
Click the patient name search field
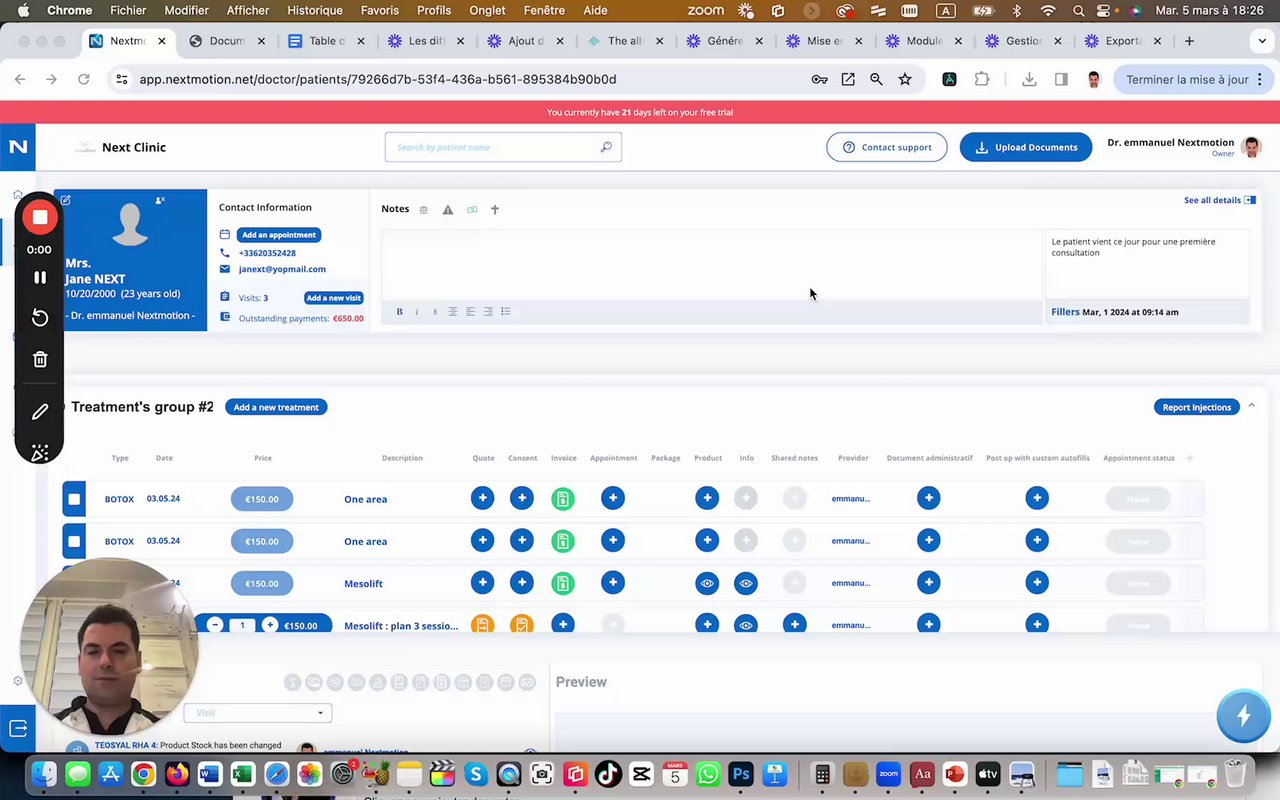click(x=503, y=147)
